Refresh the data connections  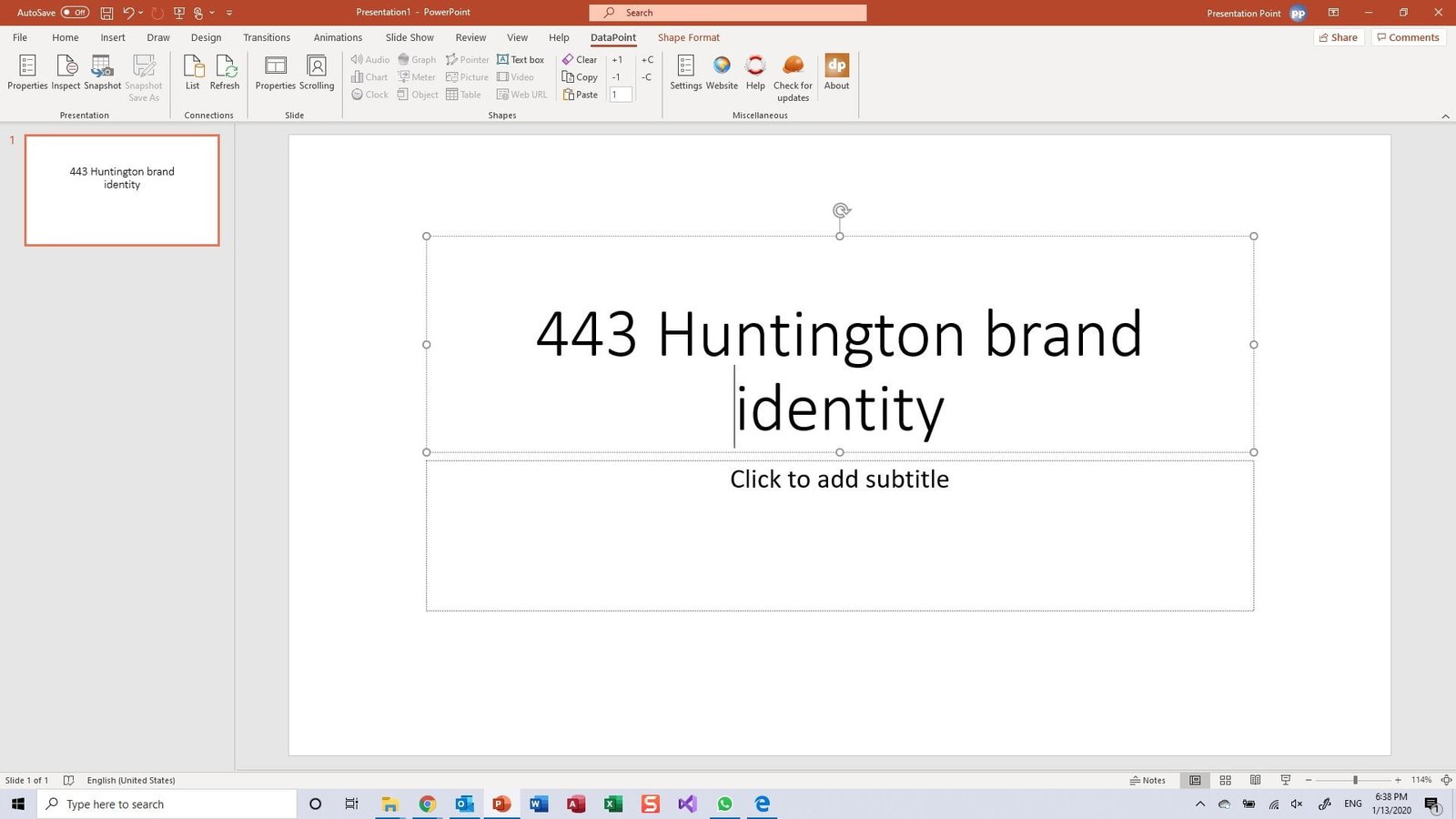[x=225, y=72]
